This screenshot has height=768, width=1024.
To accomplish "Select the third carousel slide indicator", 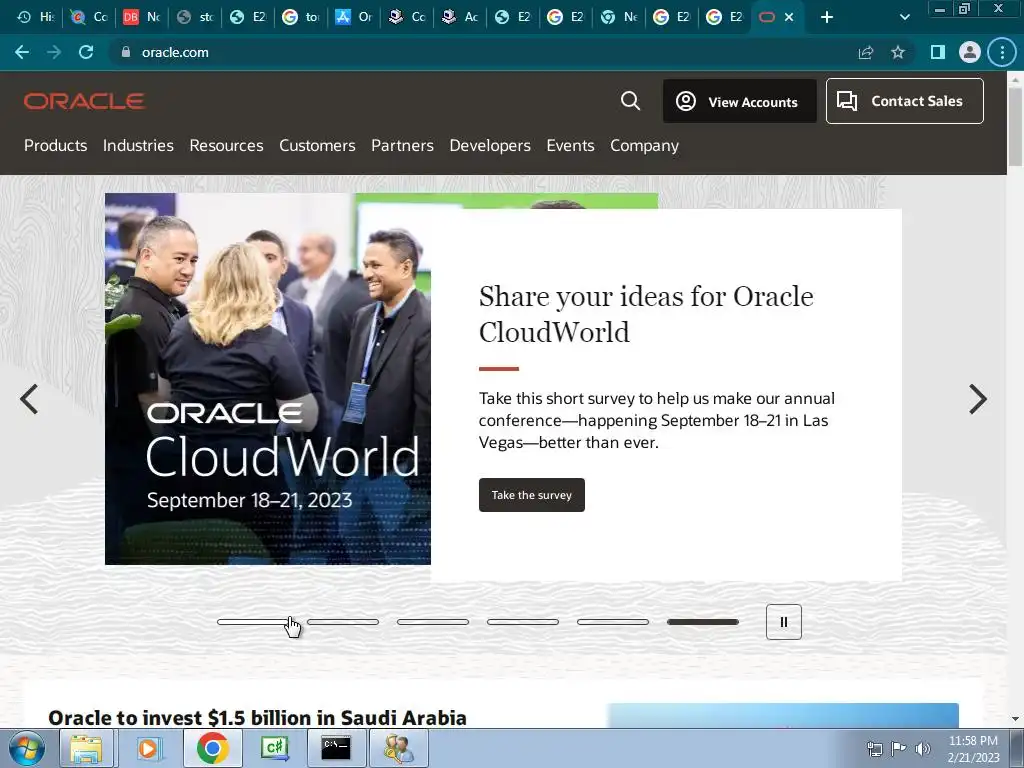I will 433,622.
